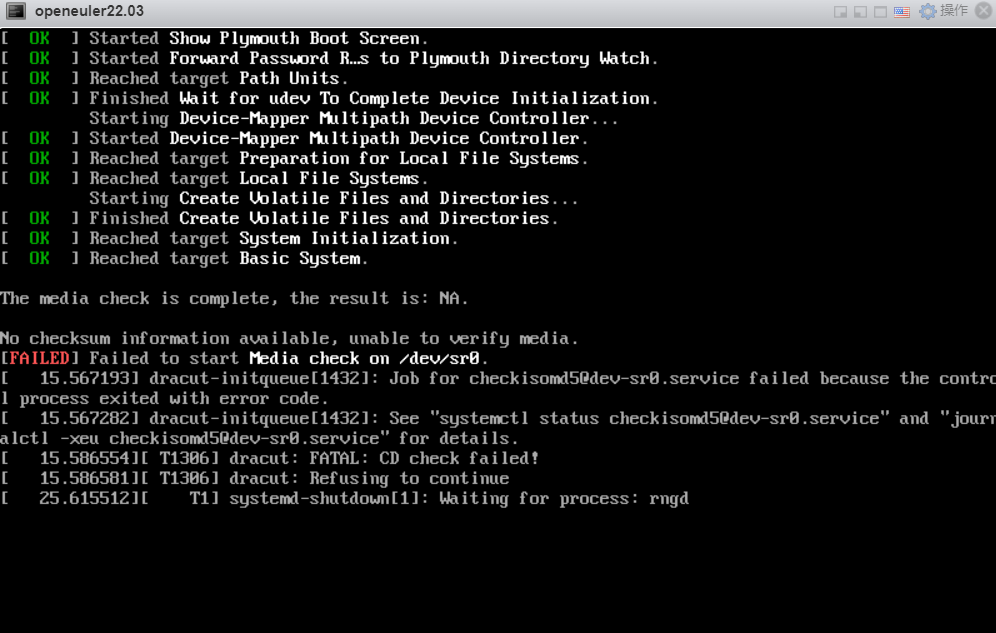This screenshot has height=633, width=996.
Task: Click the openeuler22.03 title text
Action: point(89,11)
